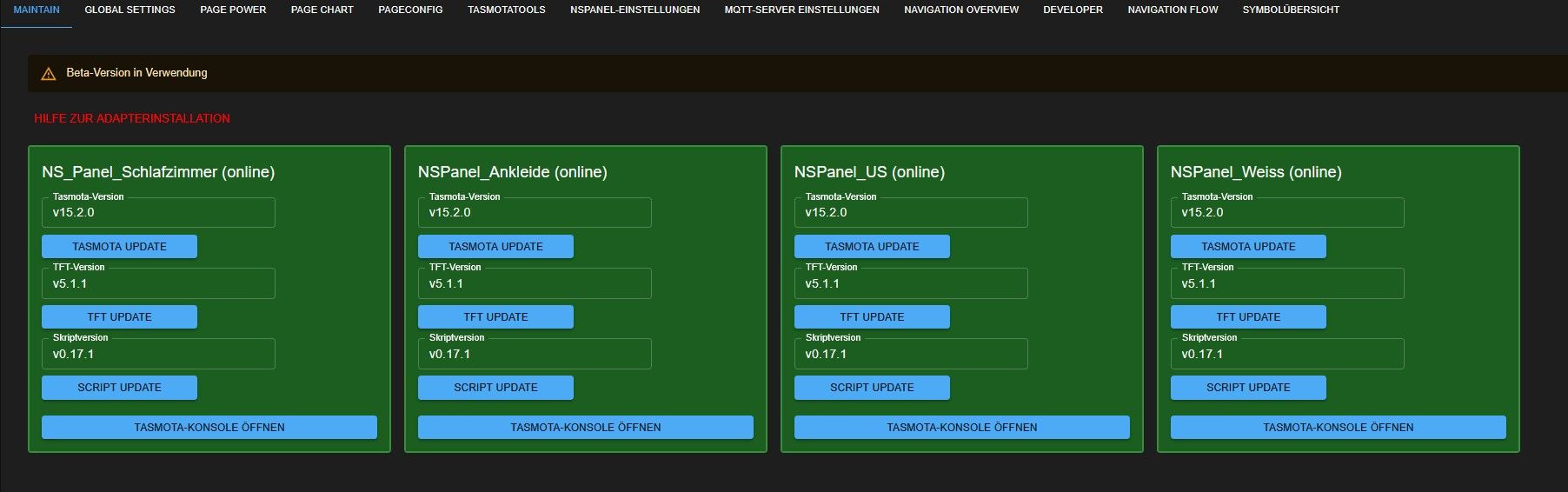Viewport: 1568px width, 492px height.
Task: Open the Global Settings tab
Action: [x=130, y=10]
